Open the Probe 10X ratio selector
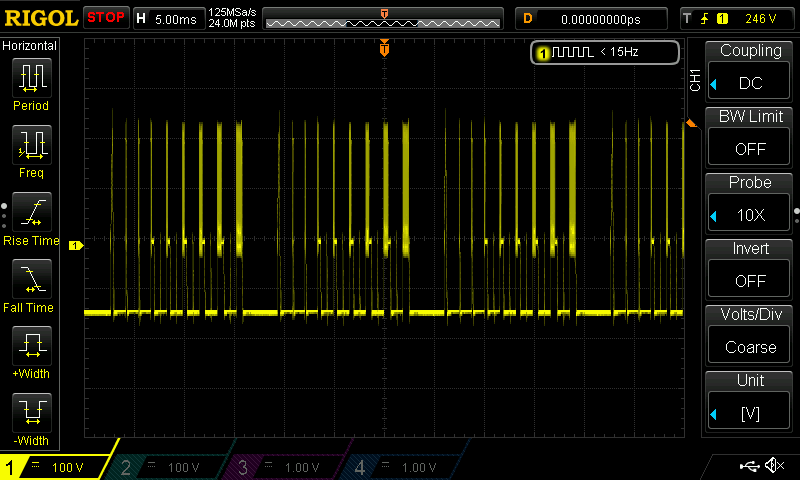This screenshot has width=800, height=480. [x=749, y=203]
